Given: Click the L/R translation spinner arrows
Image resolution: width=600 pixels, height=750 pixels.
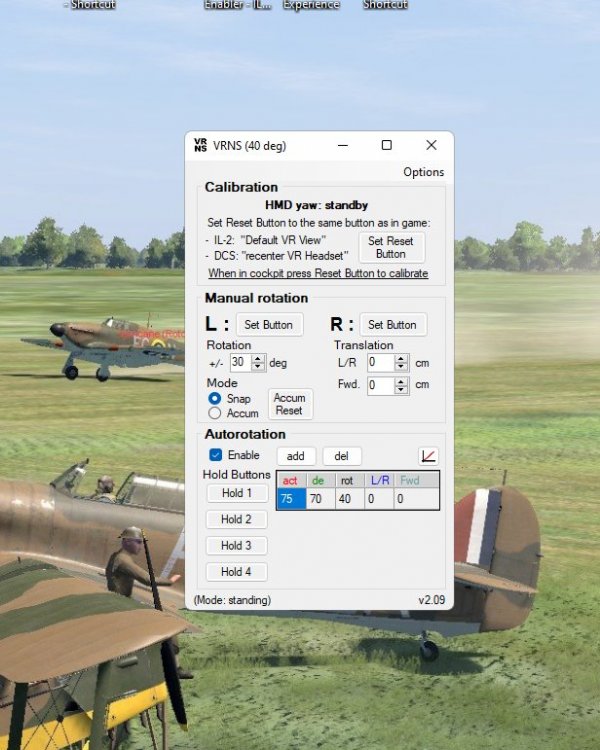Looking at the screenshot, I should coord(402,363).
